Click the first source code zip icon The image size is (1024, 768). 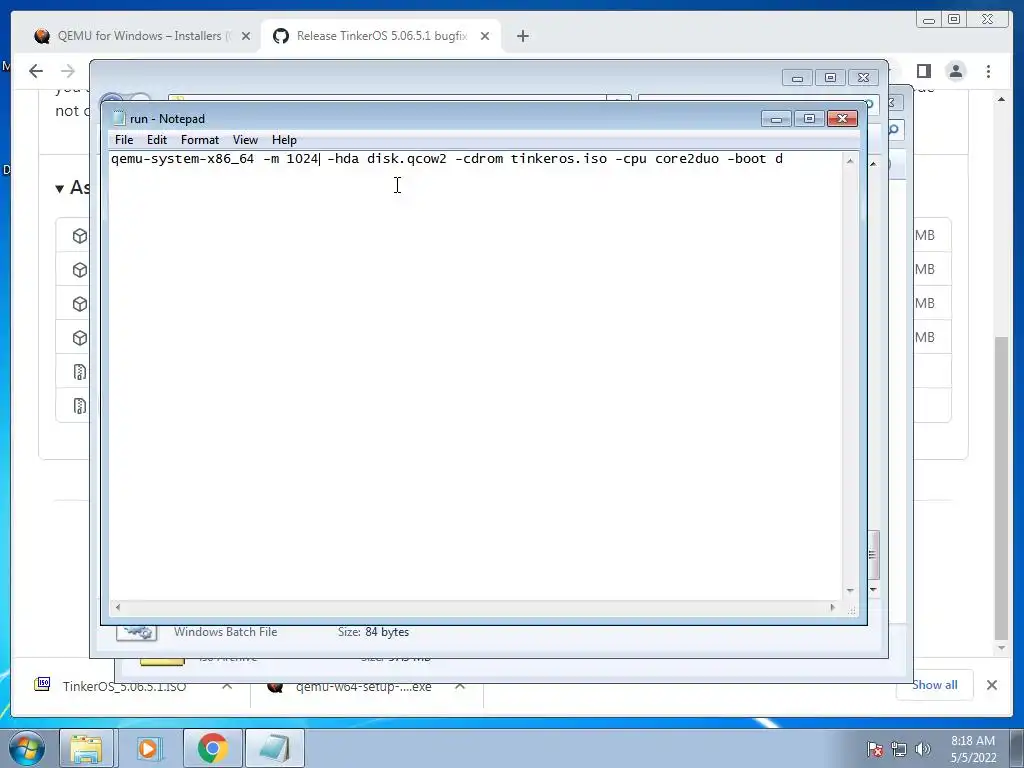click(80, 372)
